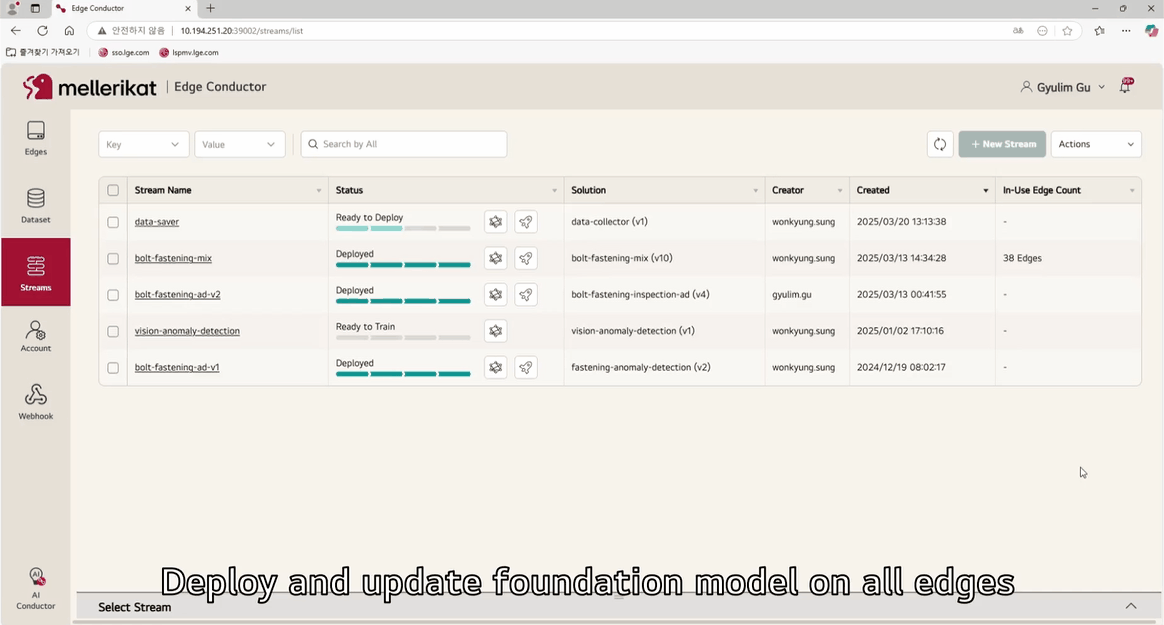
Task: Open the sso.lge.com bookmark
Action: pos(124,53)
